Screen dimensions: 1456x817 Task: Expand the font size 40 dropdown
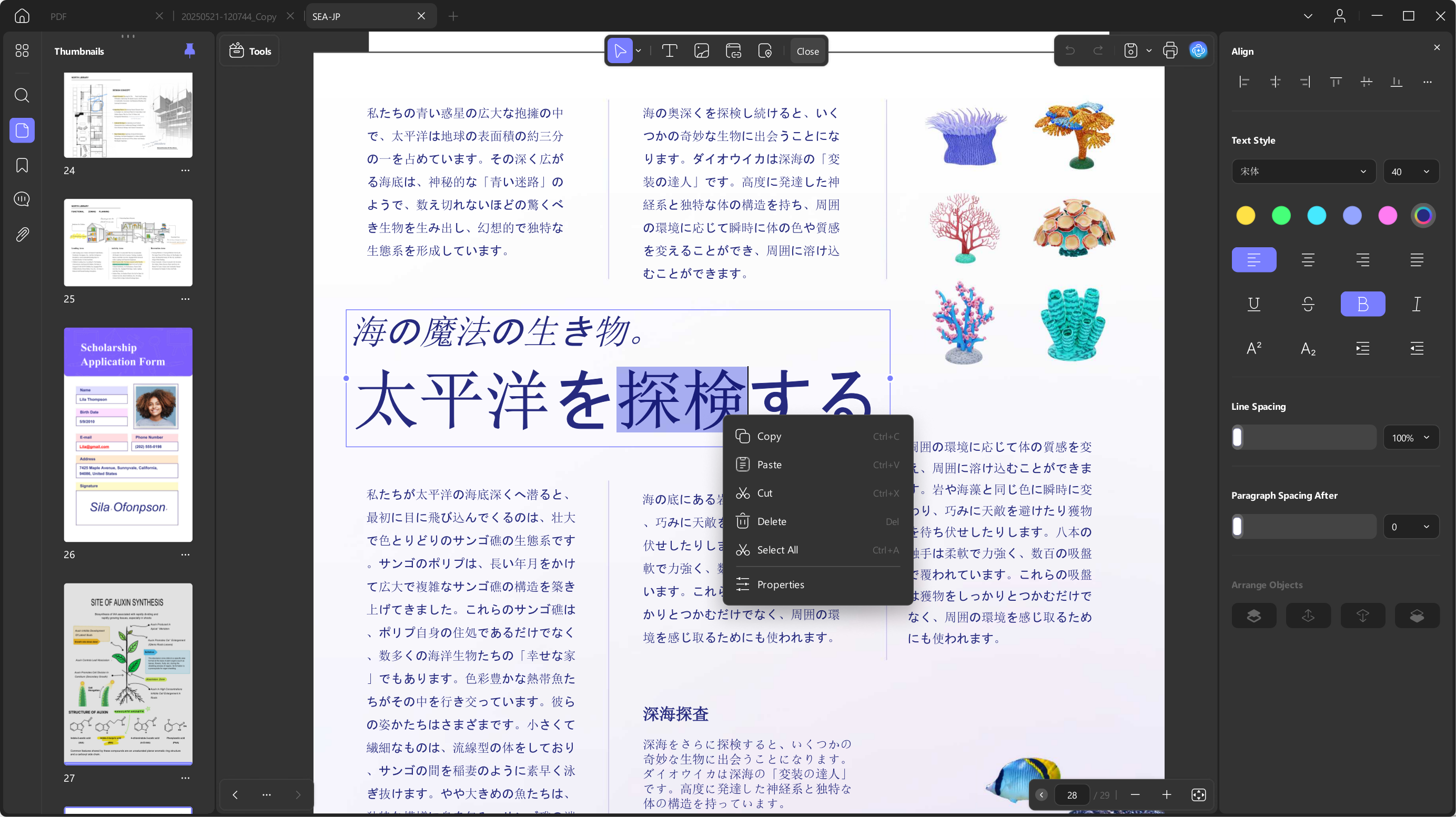tap(1410, 172)
